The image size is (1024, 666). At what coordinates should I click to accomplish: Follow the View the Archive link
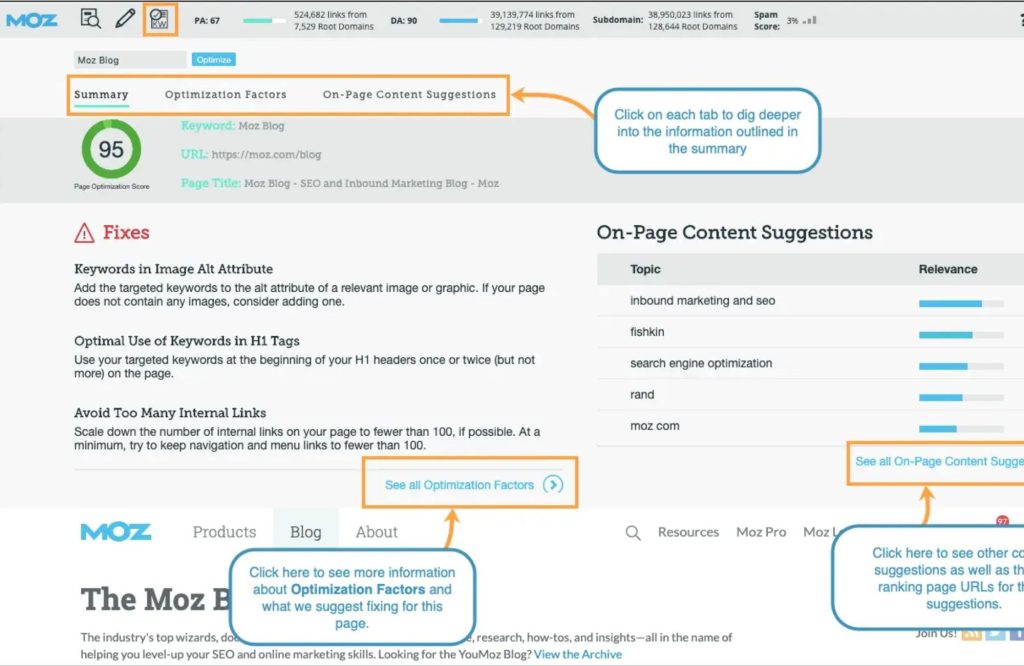(x=578, y=654)
